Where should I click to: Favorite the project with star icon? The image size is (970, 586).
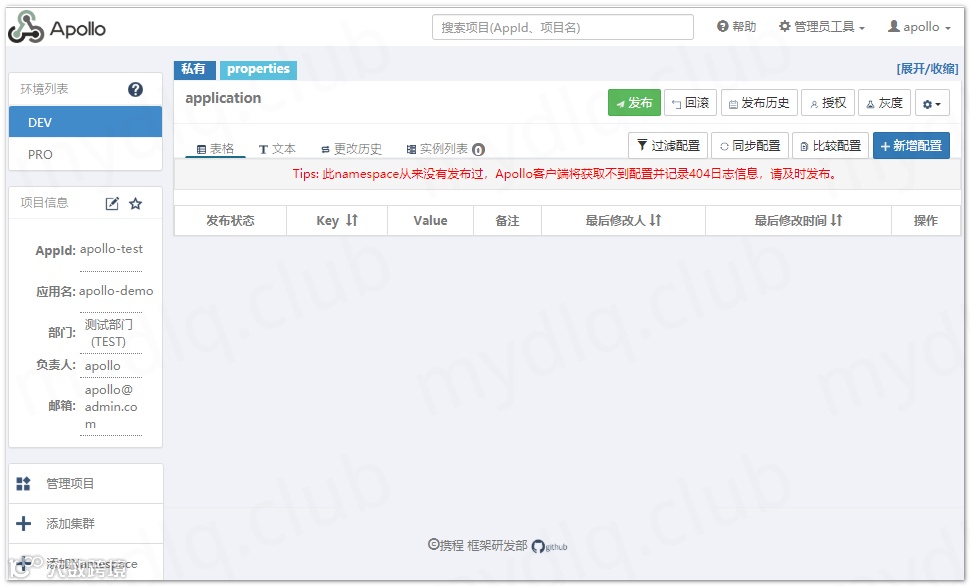(135, 204)
